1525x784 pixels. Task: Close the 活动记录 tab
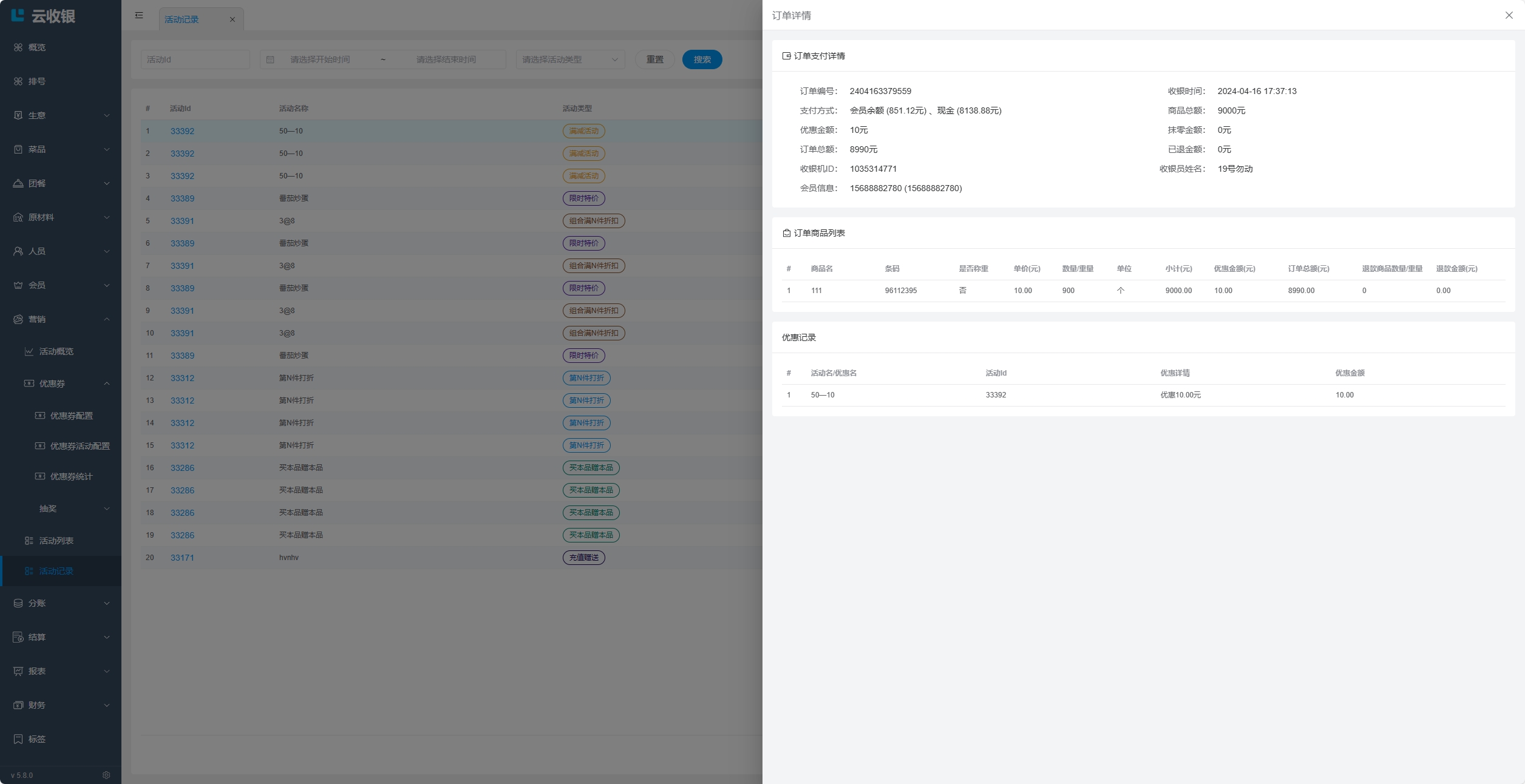tap(233, 19)
